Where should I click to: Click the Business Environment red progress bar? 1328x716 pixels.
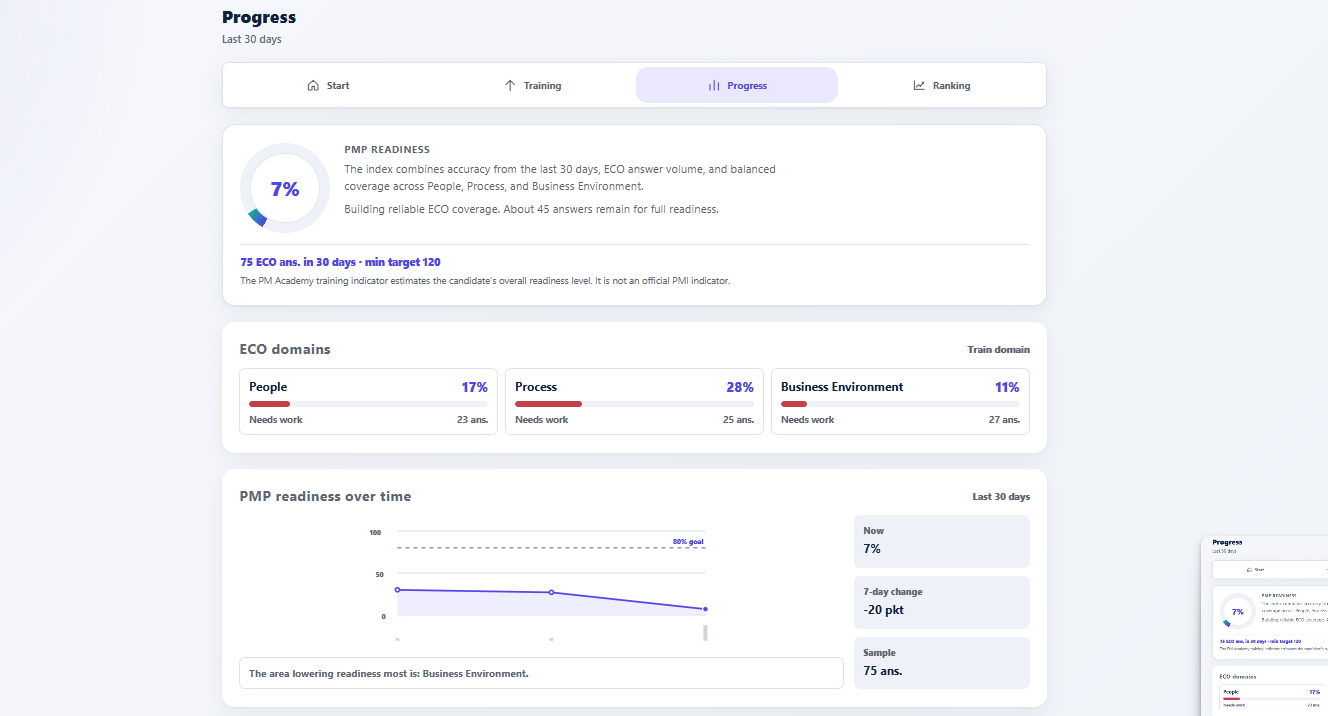point(794,404)
